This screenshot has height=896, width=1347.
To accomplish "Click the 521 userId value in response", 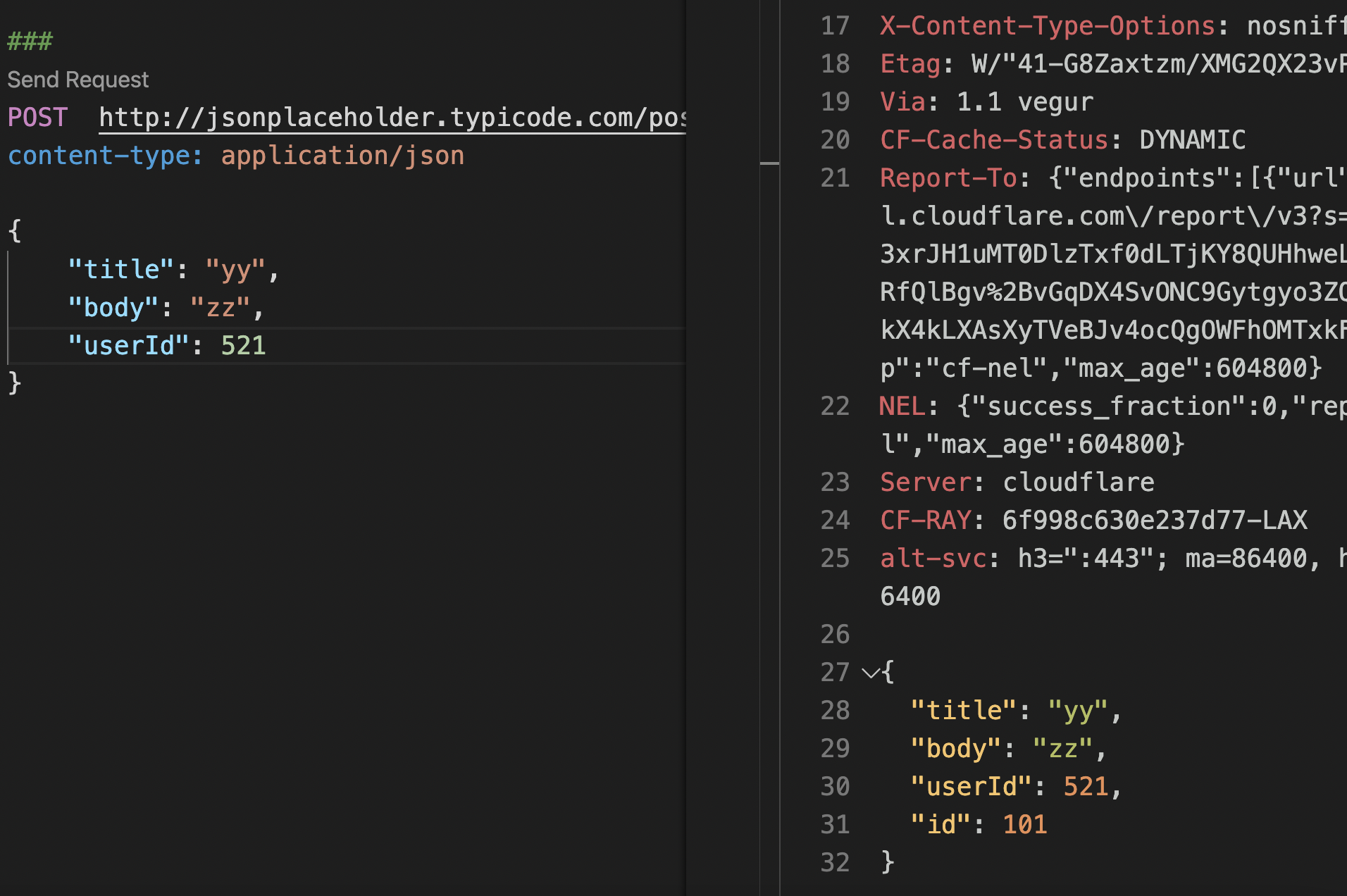I will (1086, 787).
